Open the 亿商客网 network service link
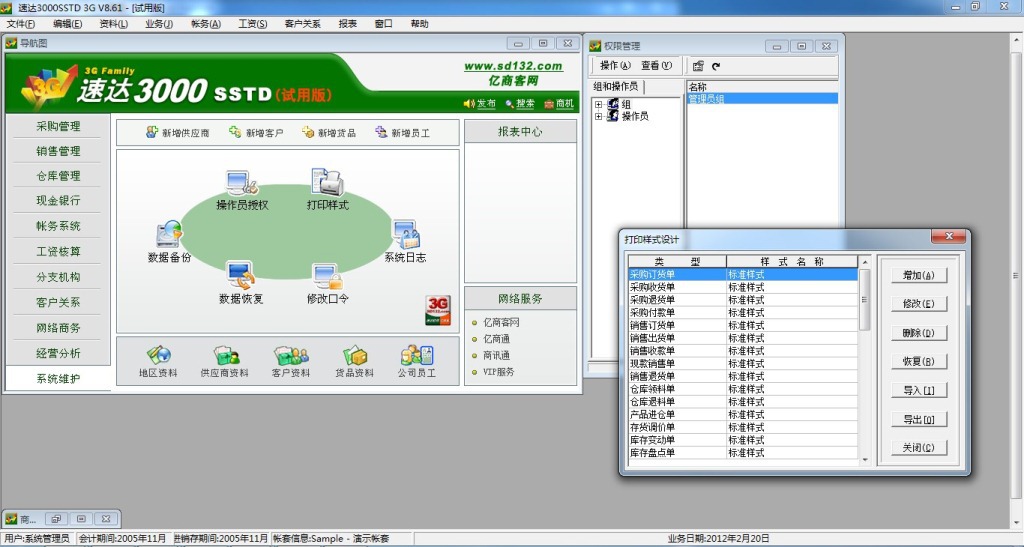1024x547 pixels. pos(501,322)
